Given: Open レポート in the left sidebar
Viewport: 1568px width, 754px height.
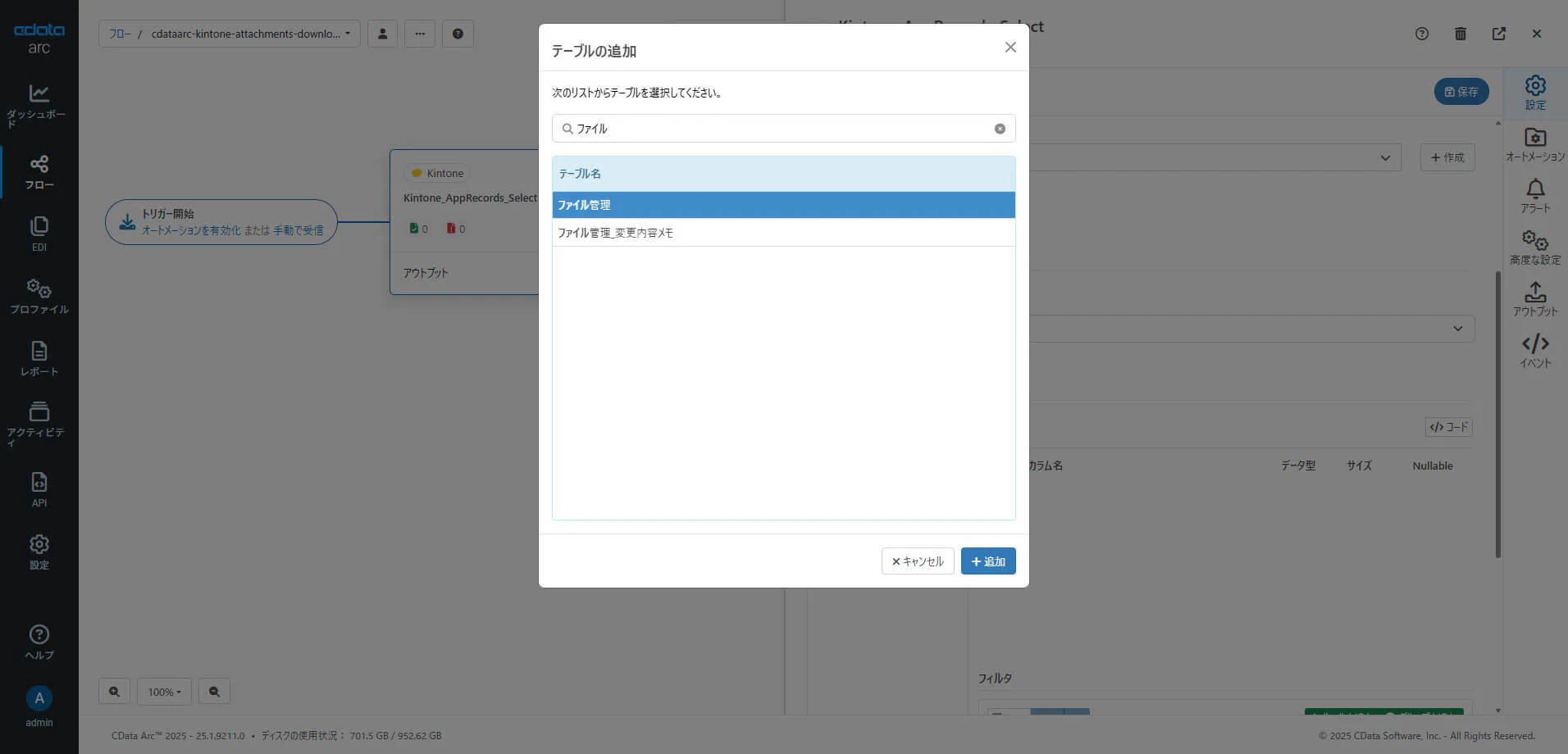Looking at the screenshot, I should click(x=39, y=358).
